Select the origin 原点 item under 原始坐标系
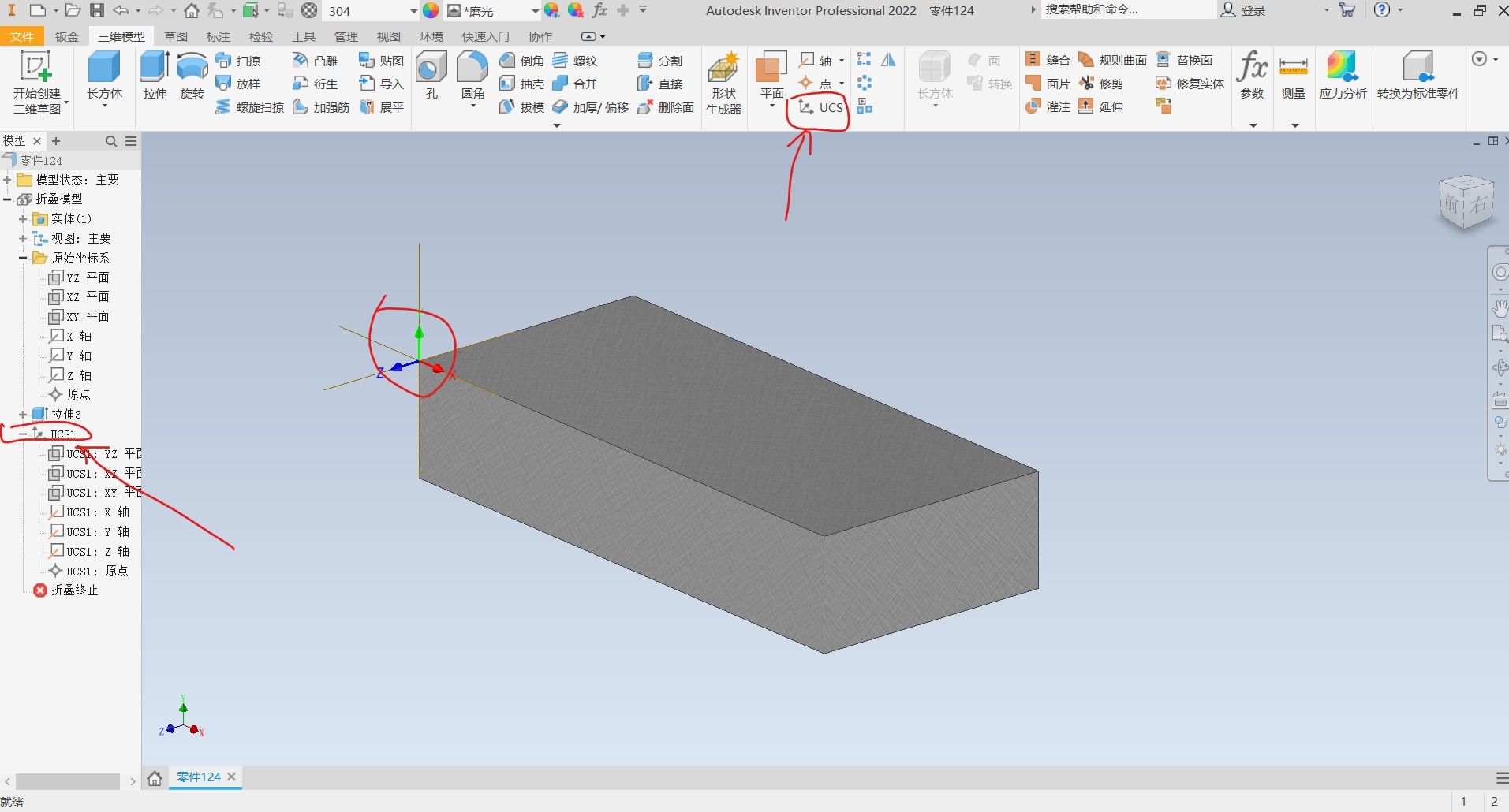This screenshot has width=1509, height=812. [69, 394]
